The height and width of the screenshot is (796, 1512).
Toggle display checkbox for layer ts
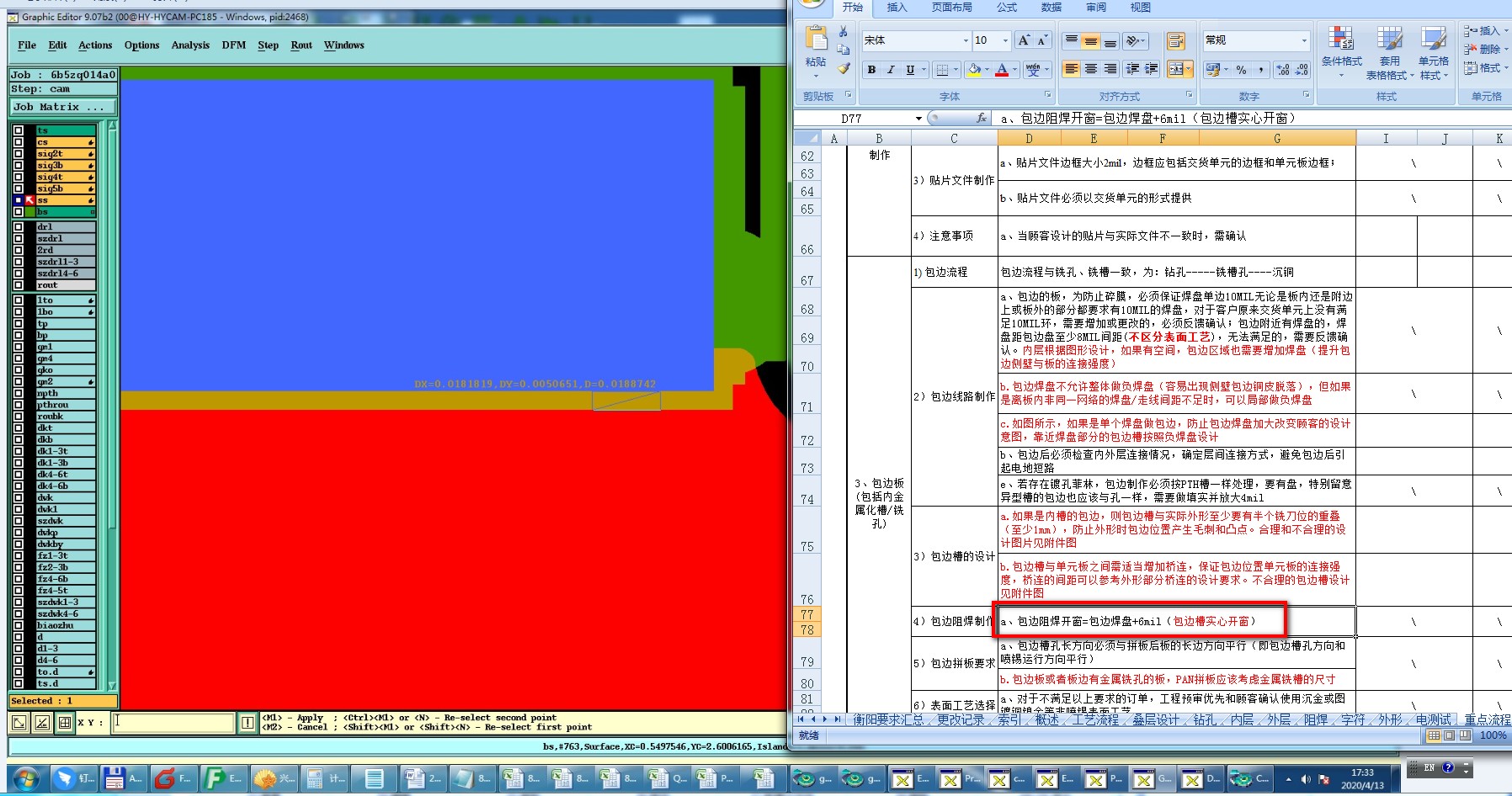click(x=19, y=130)
